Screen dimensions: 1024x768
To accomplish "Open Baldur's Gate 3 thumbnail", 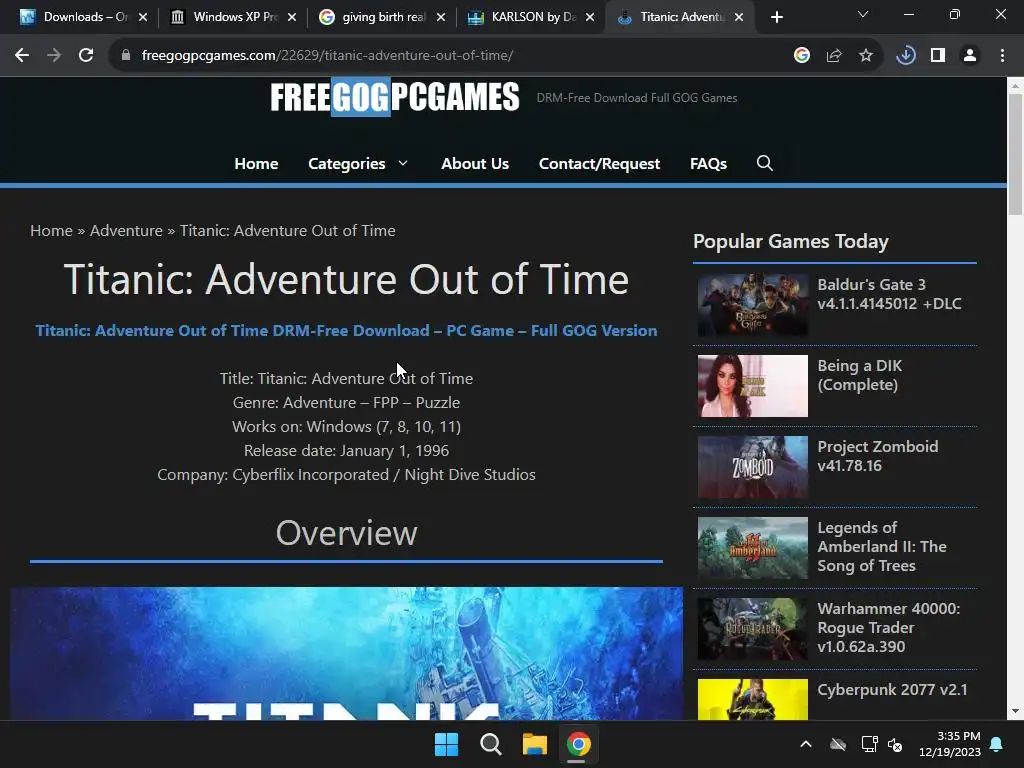I will pyautogui.click(x=752, y=305).
